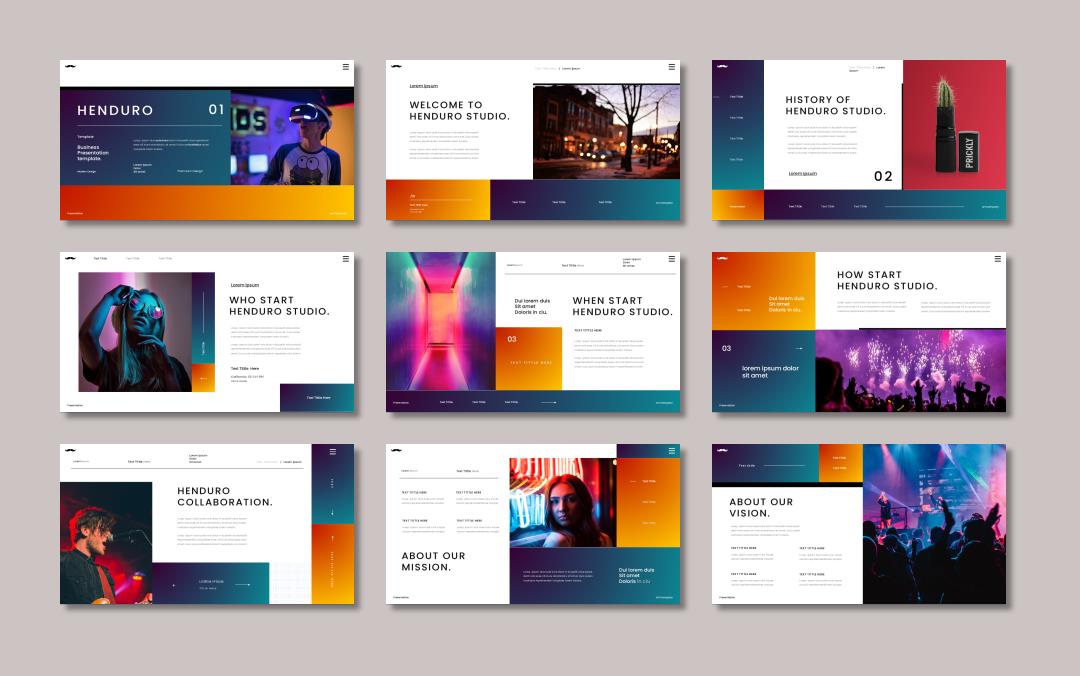Click mustache logo on Welcome slide
Image resolution: width=1080 pixels, height=676 pixels.
[396, 67]
